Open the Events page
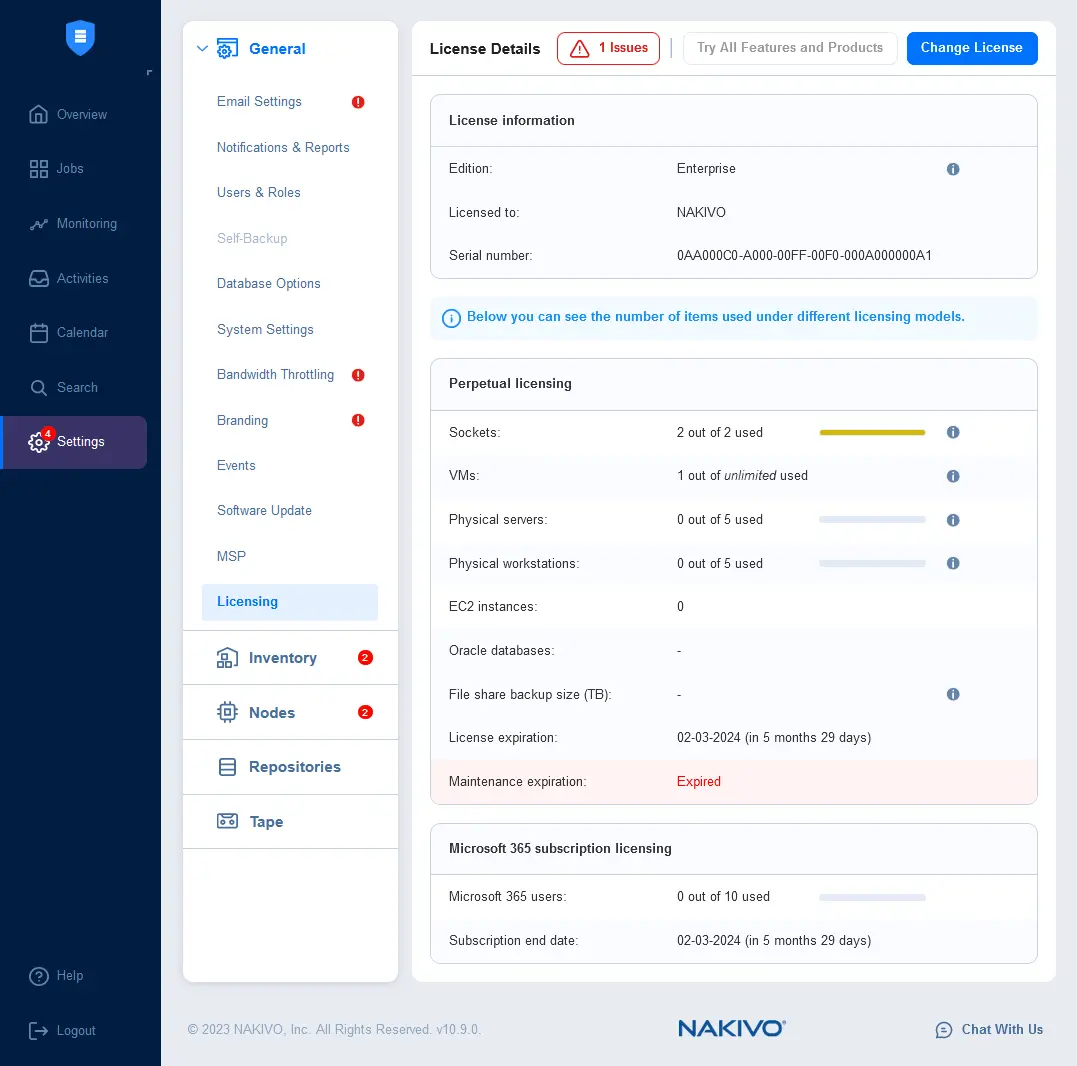The height and width of the screenshot is (1066, 1077). [x=236, y=466]
